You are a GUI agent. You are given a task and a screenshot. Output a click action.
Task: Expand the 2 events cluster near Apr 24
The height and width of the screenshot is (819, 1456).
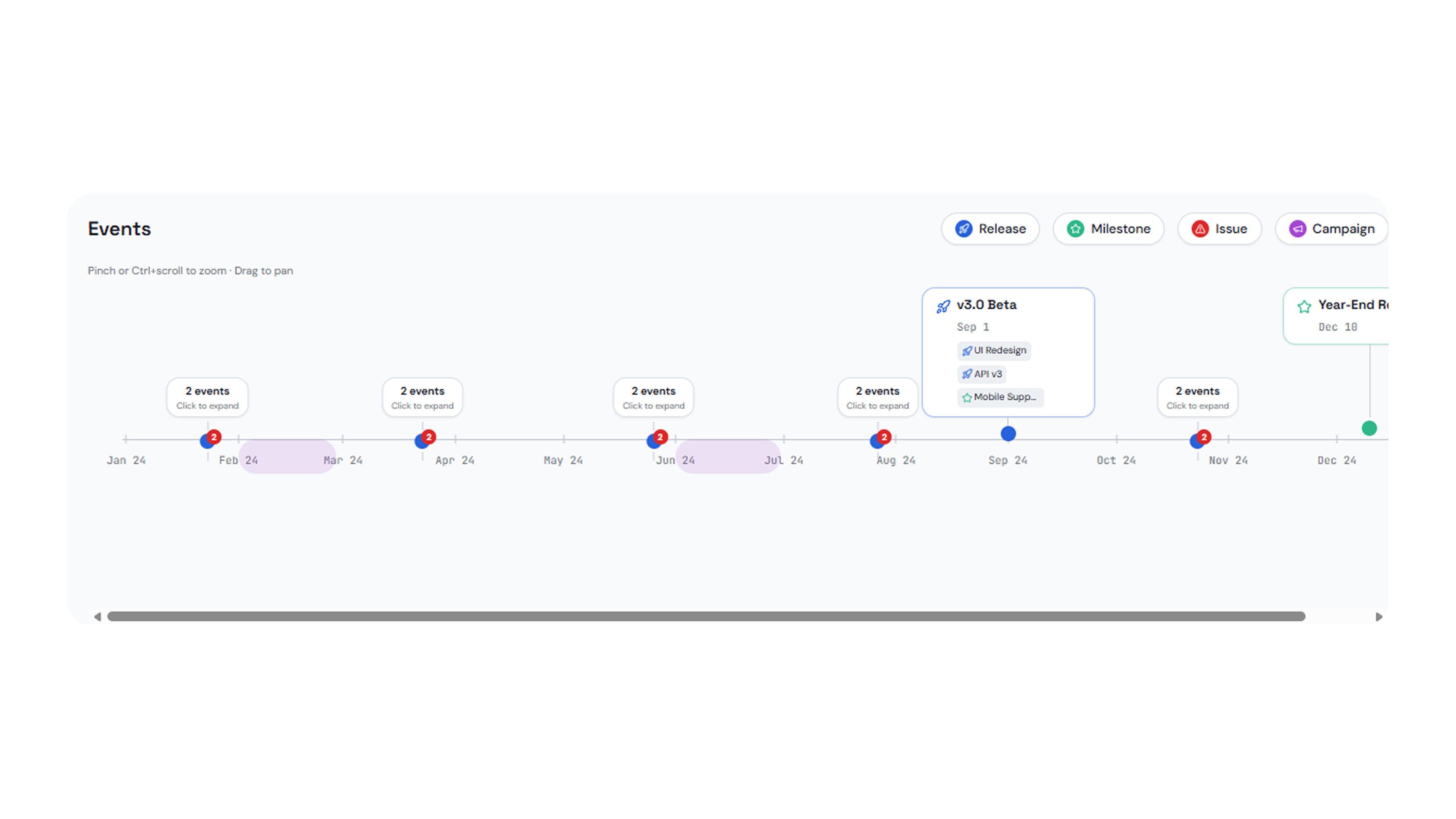pos(422,397)
